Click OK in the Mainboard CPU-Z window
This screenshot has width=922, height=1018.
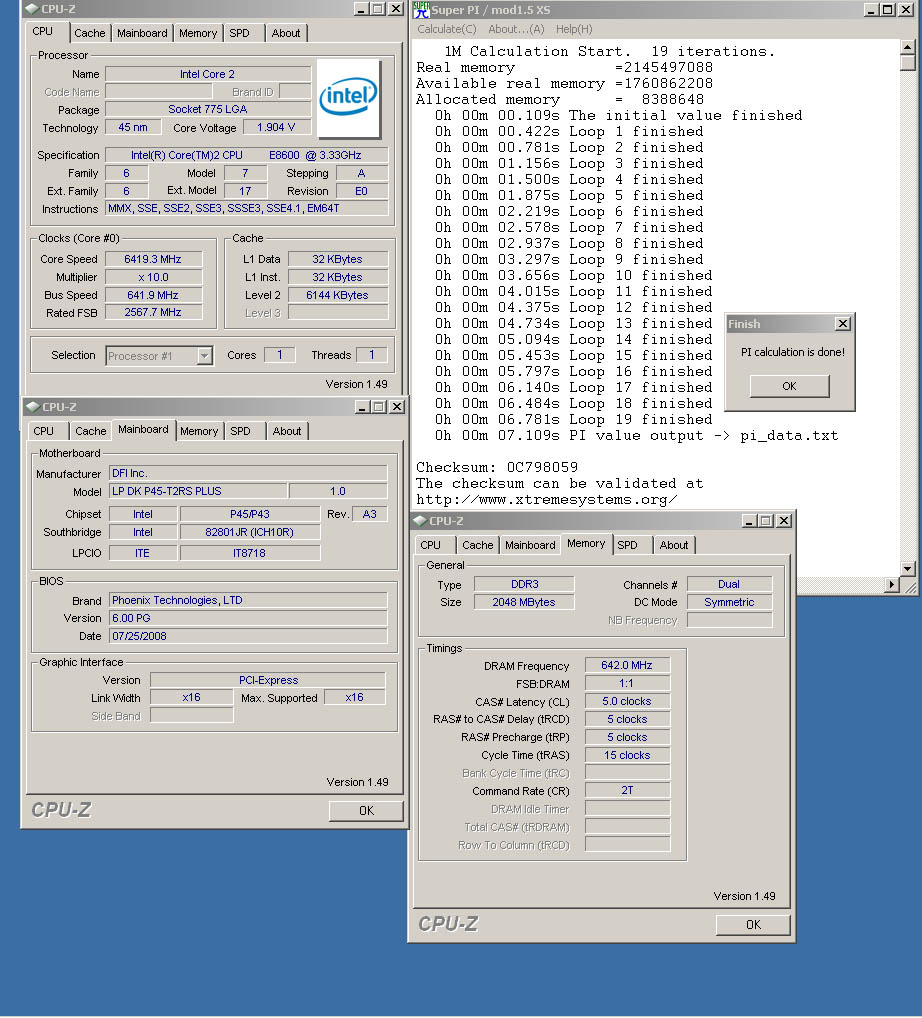366,811
